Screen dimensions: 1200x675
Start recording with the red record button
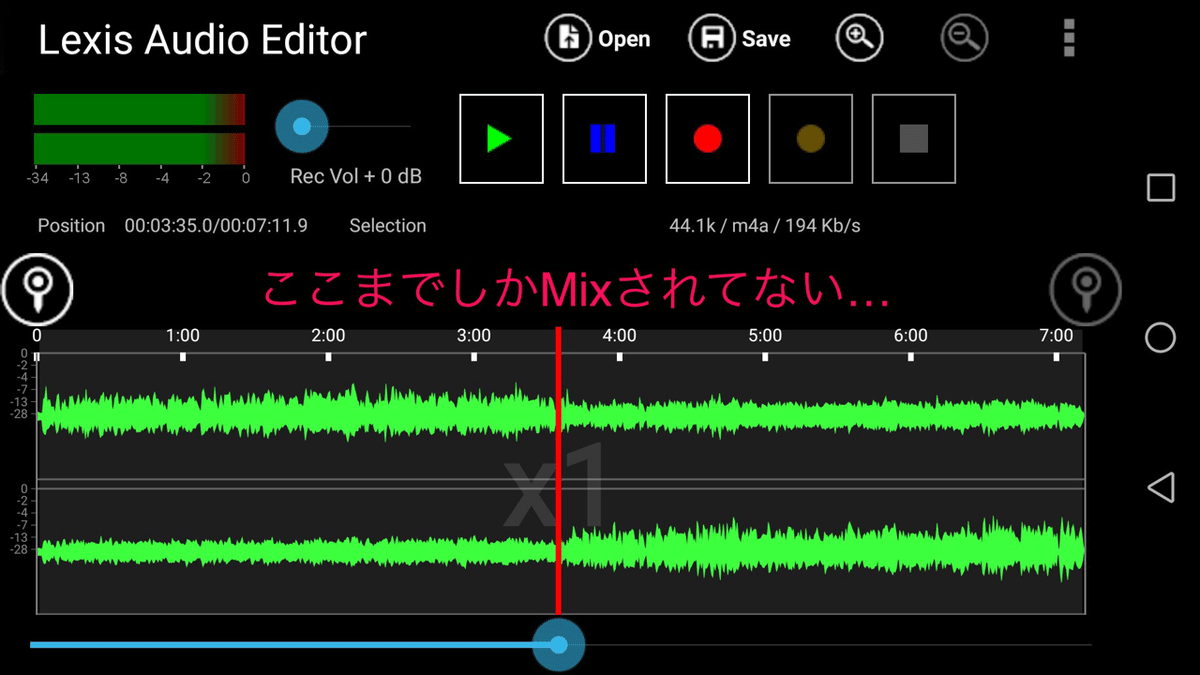click(707, 139)
